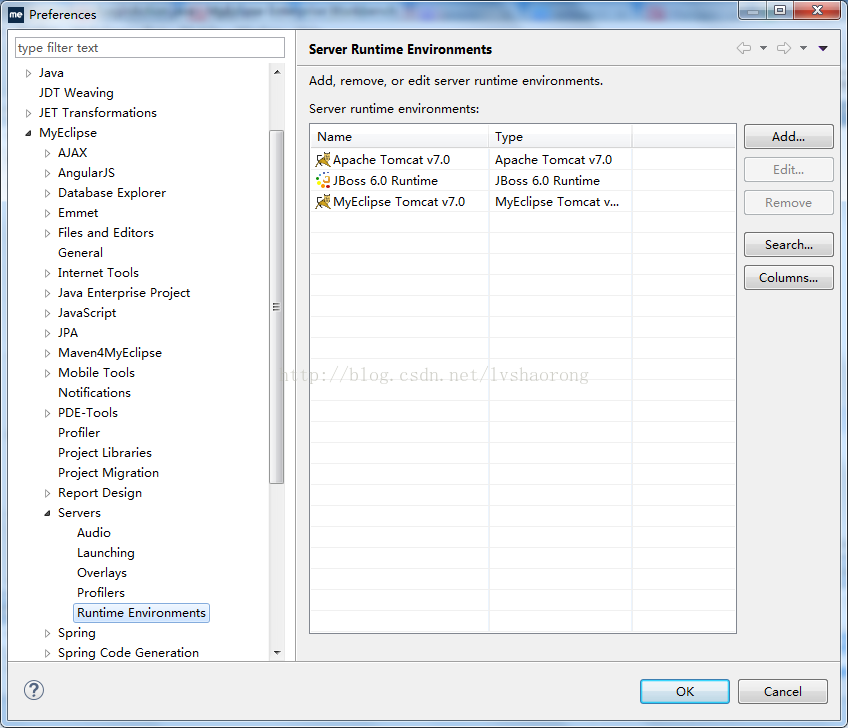The height and width of the screenshot is (728, 848).
Task: Expand the AJAX node
Action: coord(48,153)
